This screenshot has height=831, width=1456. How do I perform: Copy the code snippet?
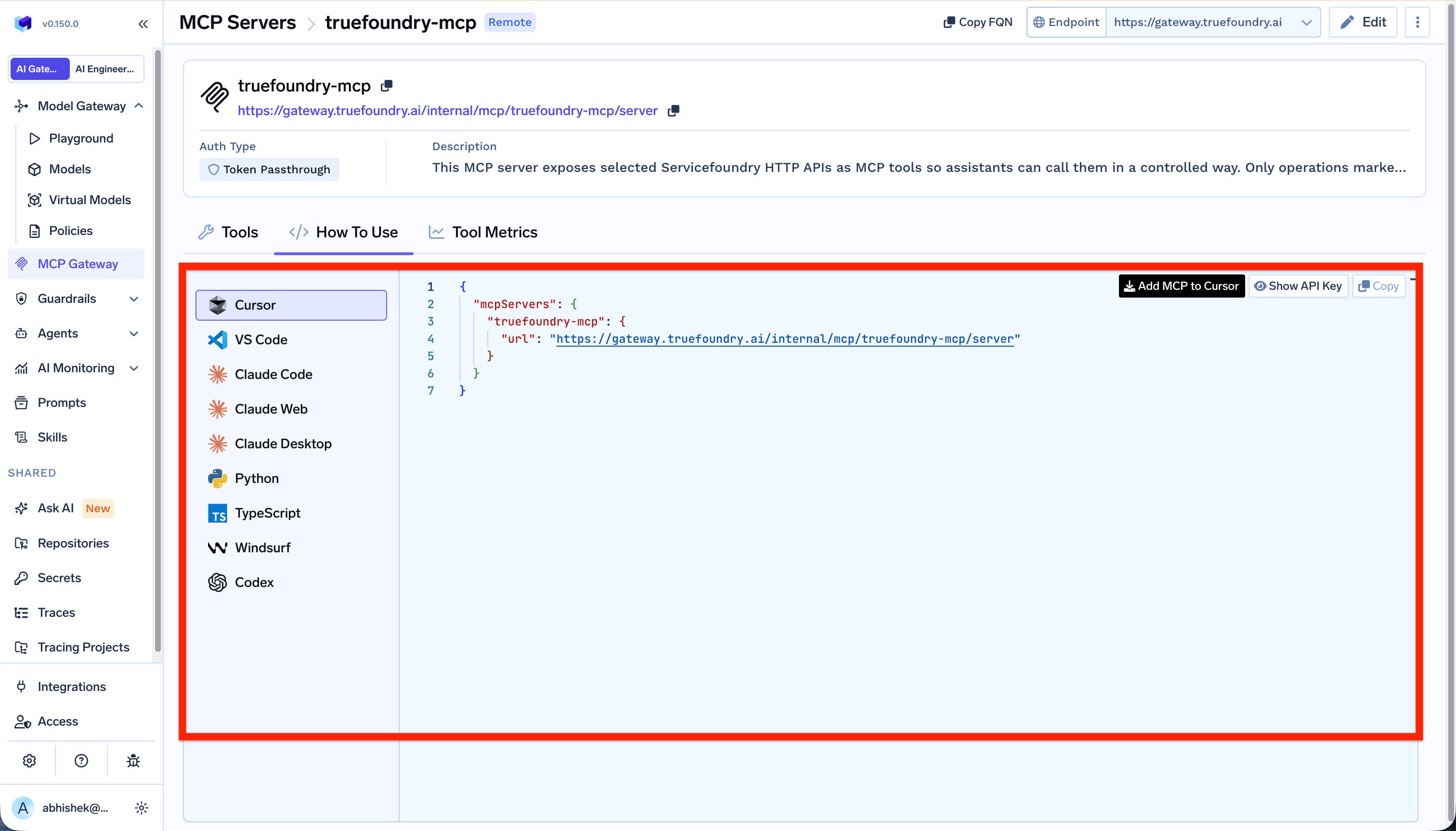[1378, 286]
